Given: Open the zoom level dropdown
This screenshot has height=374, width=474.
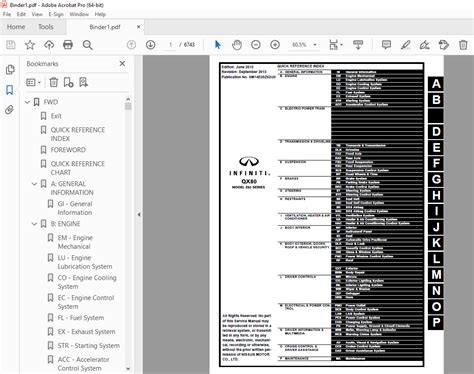Looking at the screenshot, I should pyautogui.click(x=315, y=45).
